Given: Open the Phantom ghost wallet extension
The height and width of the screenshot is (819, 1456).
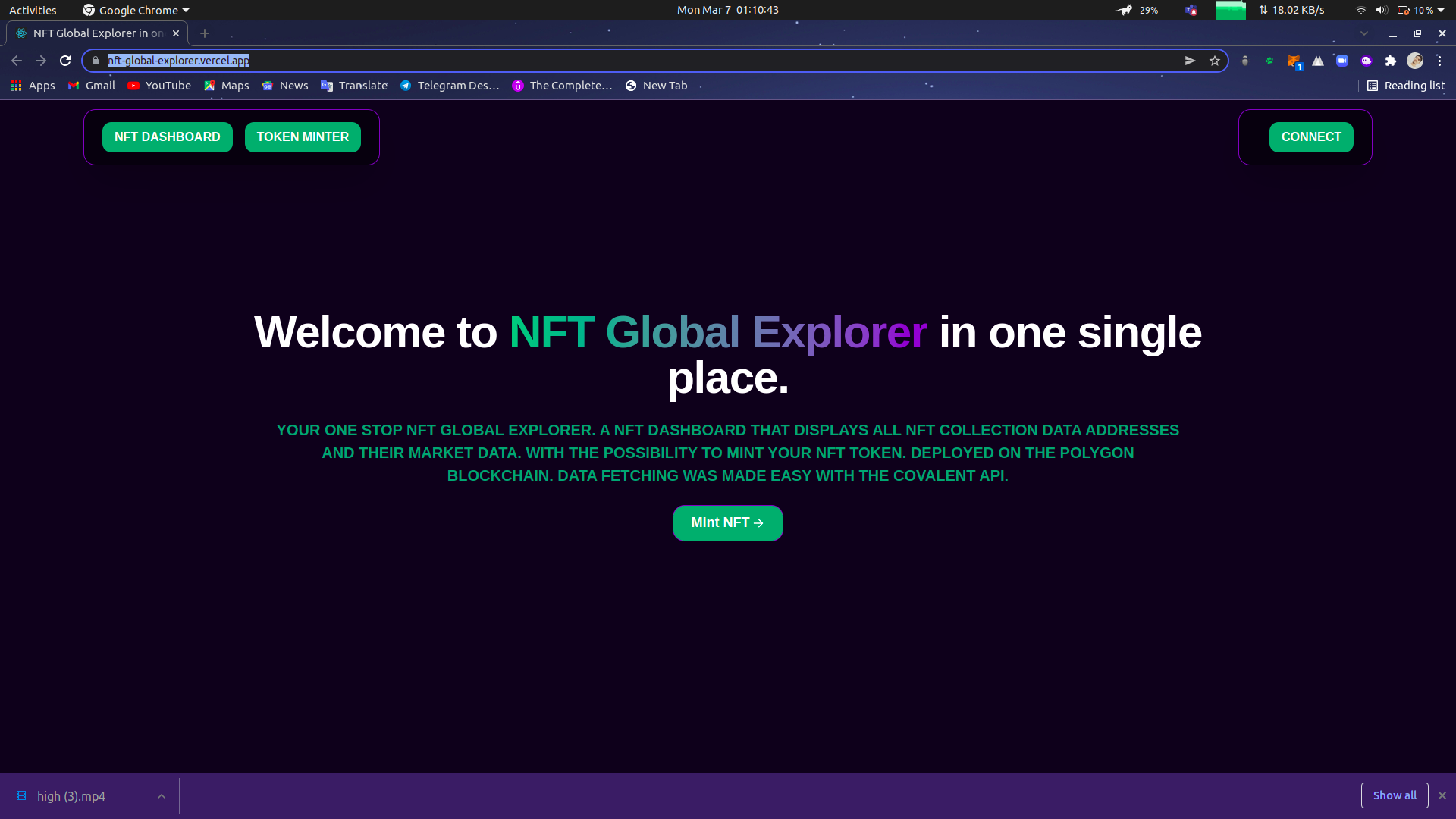Looking at the screenshot, I should 1367,61.
